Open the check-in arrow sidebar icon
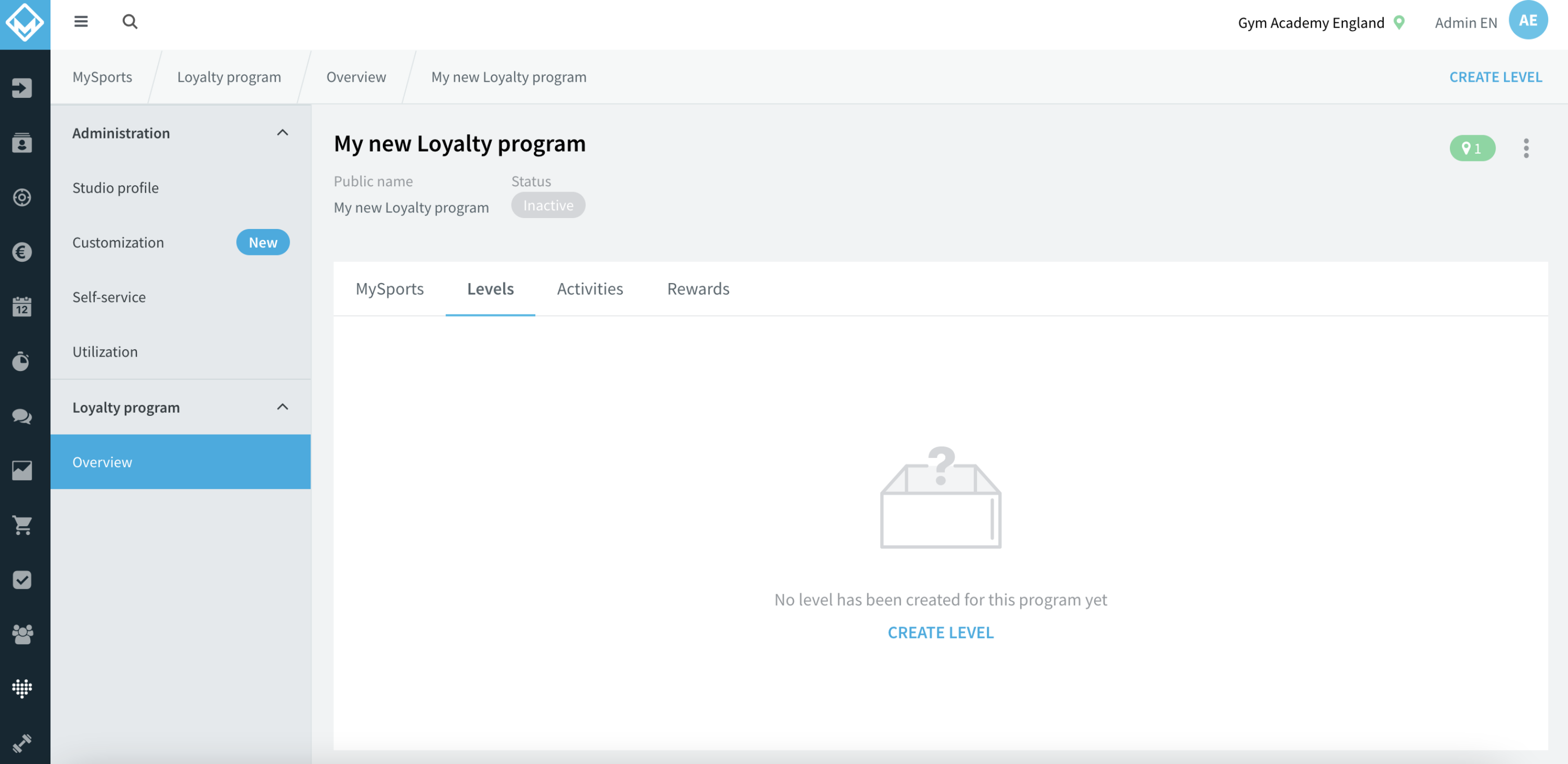The image size is (1568, 764). pyautogui.click(x=22, y=88)
